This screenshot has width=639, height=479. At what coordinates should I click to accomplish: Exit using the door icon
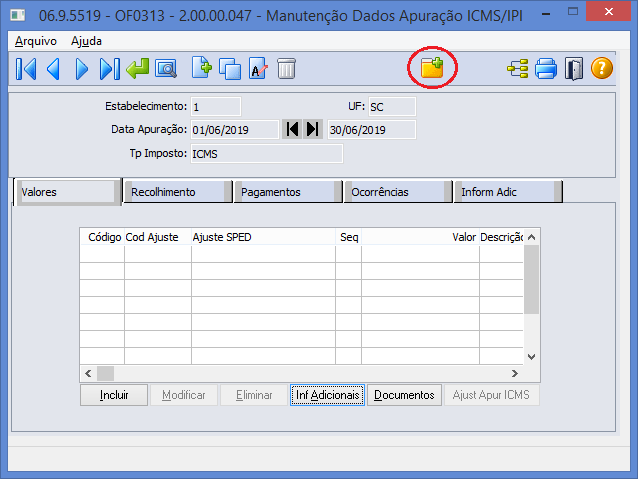[x=574, y=68]
